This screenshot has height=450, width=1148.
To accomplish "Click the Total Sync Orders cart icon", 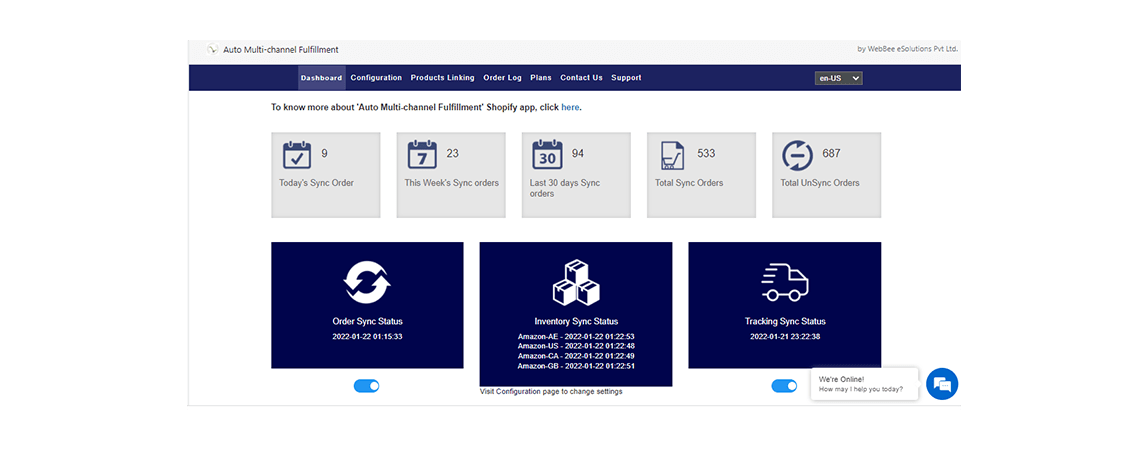I will 673,156.
